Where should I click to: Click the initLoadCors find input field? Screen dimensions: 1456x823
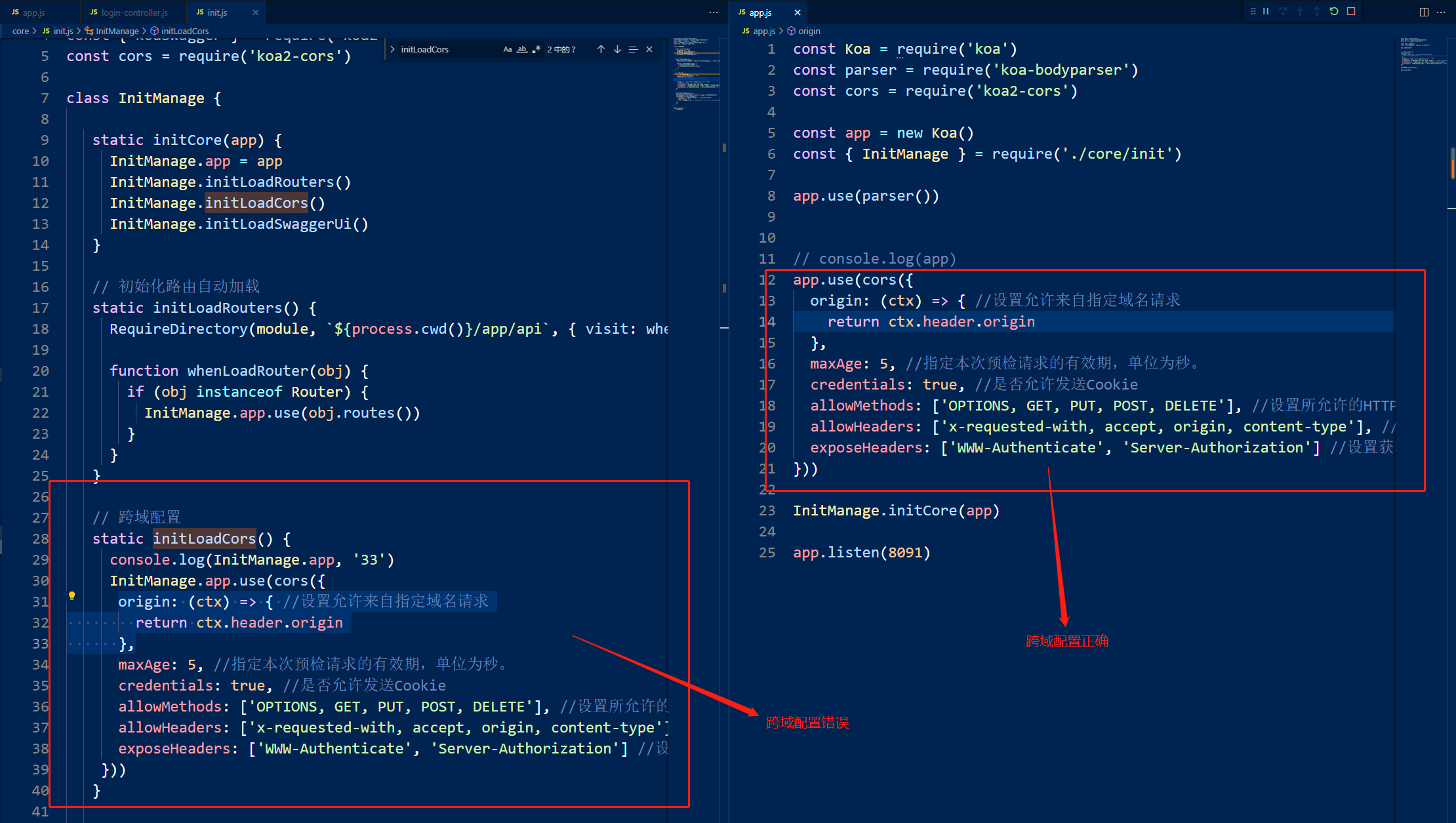coord(446,49)
